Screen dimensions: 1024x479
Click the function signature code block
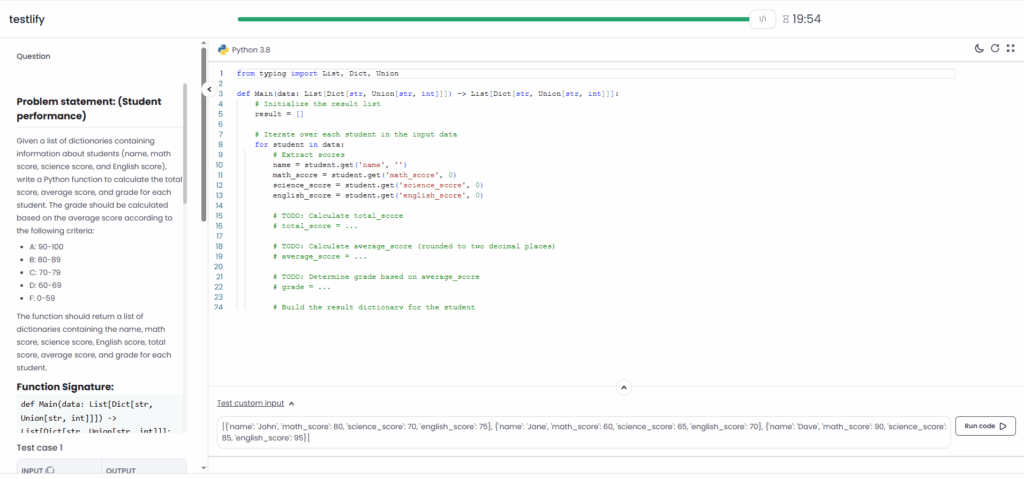tap(100, 414)
